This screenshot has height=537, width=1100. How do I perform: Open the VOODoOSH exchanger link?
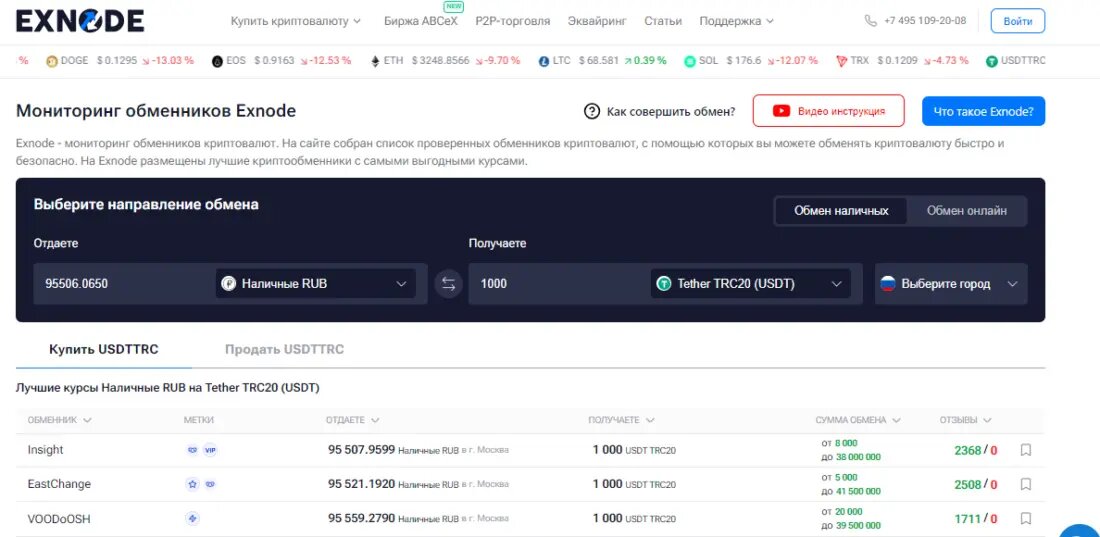59,519
